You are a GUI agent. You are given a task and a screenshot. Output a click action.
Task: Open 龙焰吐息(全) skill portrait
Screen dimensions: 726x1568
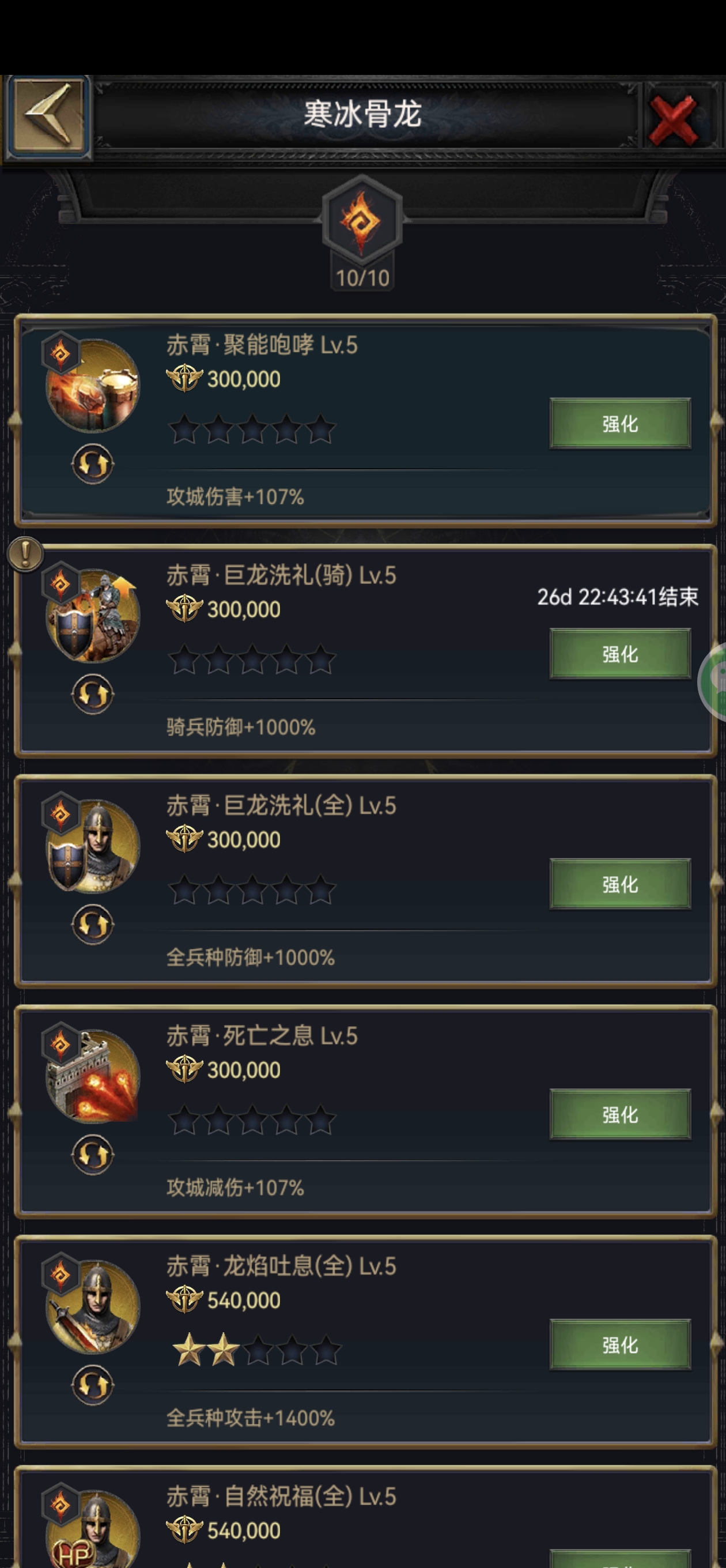pyautogui.click(x=93, y=1305)
